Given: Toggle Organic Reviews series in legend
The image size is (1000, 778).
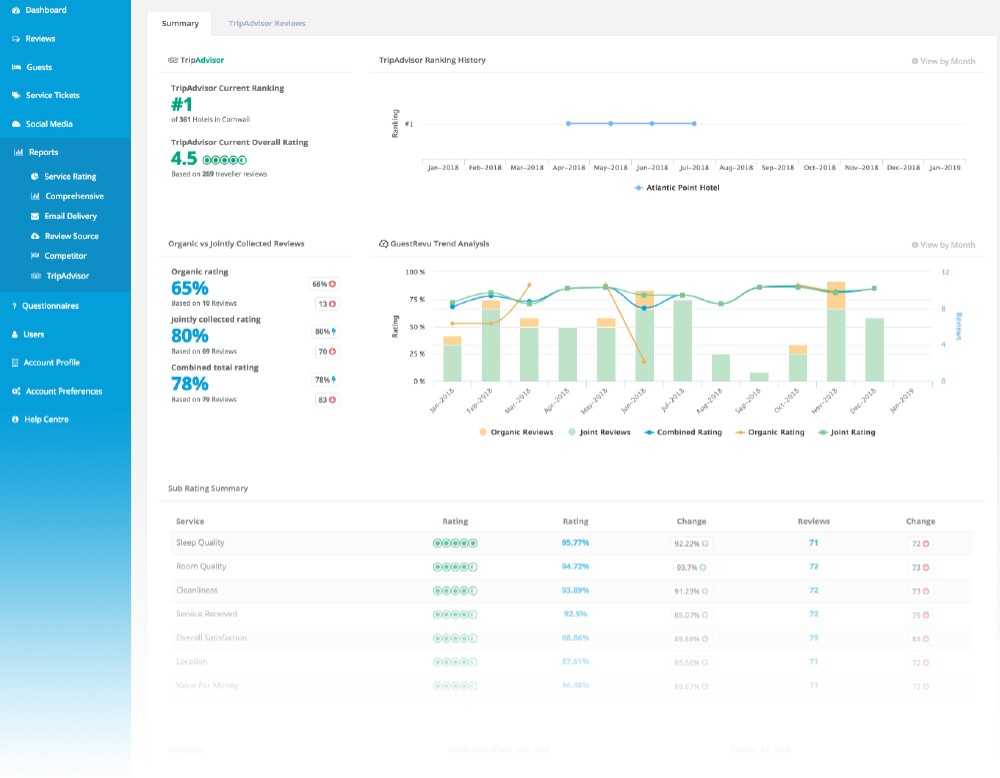Looking at the screenshot, I should point(515,432).
